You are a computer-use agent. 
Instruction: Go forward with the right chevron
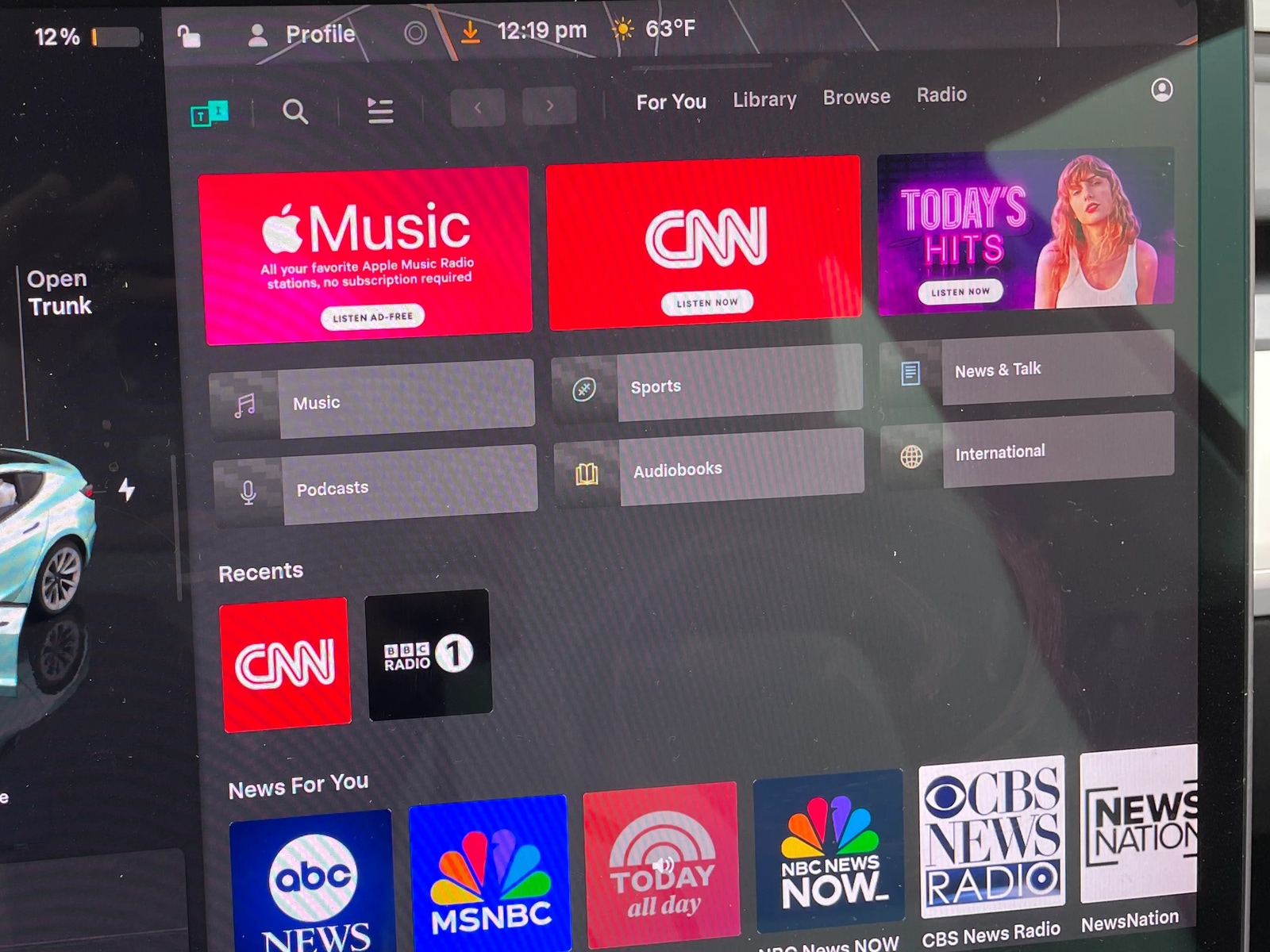pos(549,106)
